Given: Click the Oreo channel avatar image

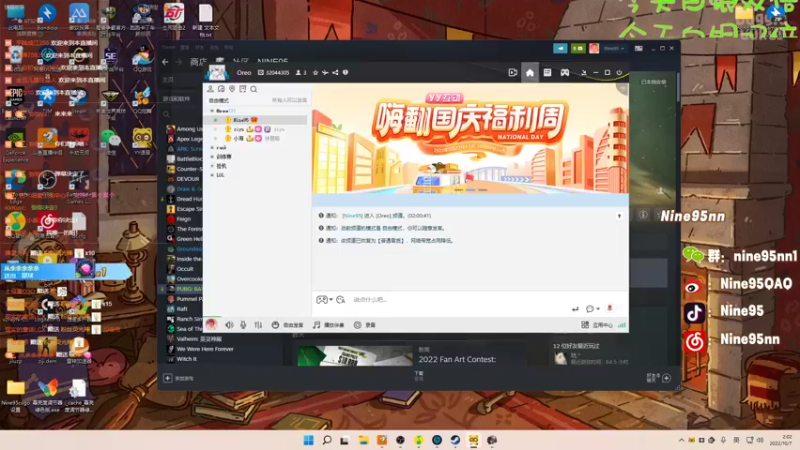Looking at the screenshot, I should (217, 72).
